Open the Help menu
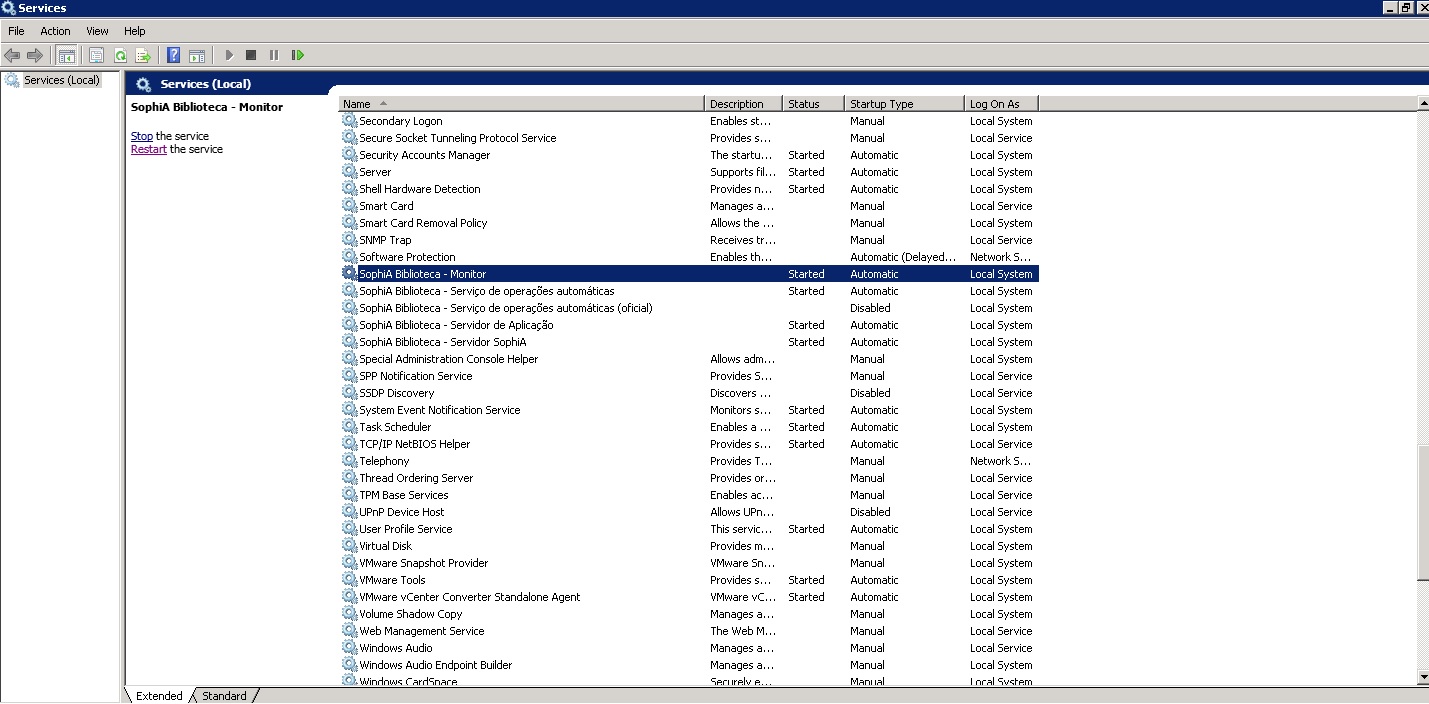 tap(135, 31)
